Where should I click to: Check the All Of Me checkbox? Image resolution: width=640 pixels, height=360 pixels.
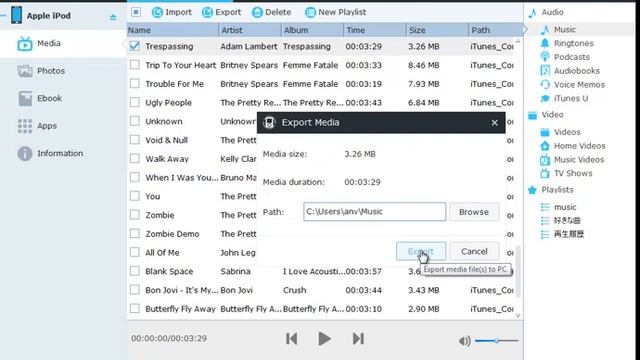[135, 253]
